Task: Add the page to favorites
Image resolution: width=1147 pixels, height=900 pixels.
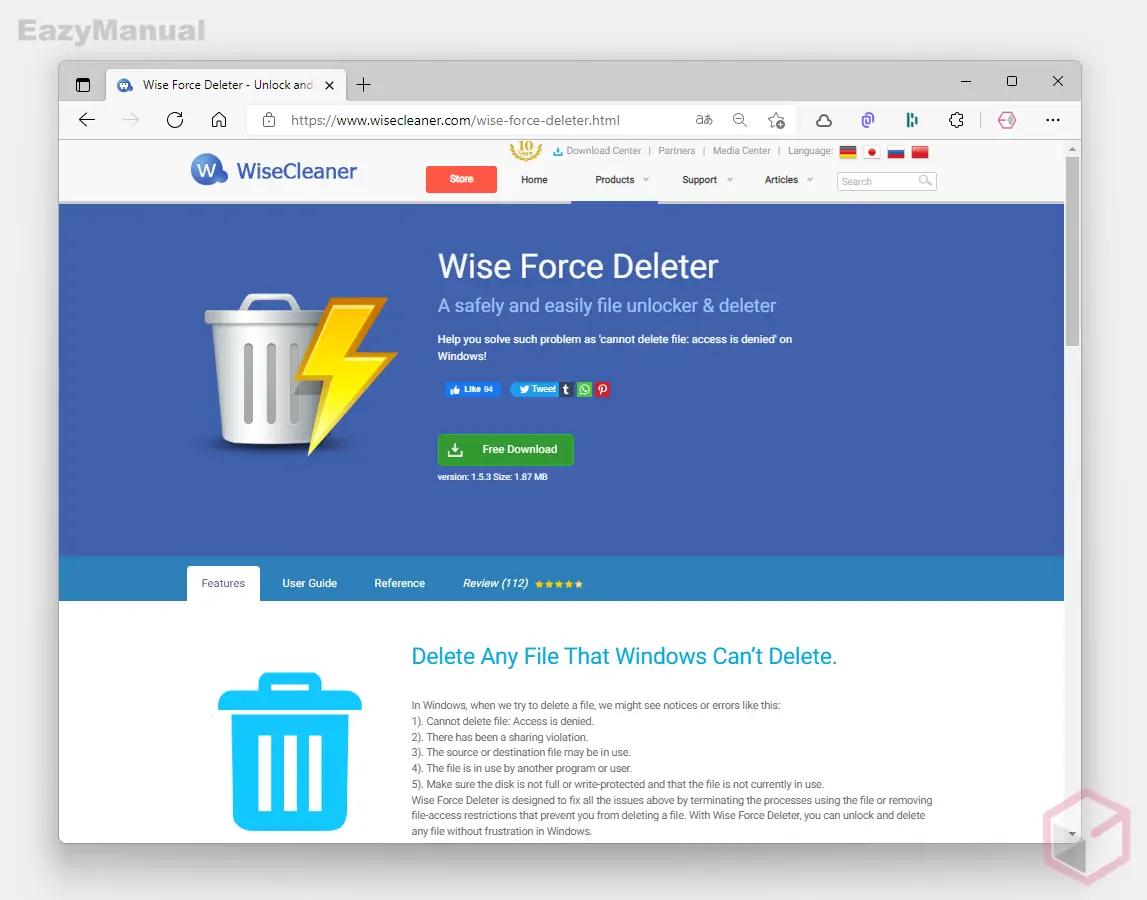Action: click(x=777, y=120)
